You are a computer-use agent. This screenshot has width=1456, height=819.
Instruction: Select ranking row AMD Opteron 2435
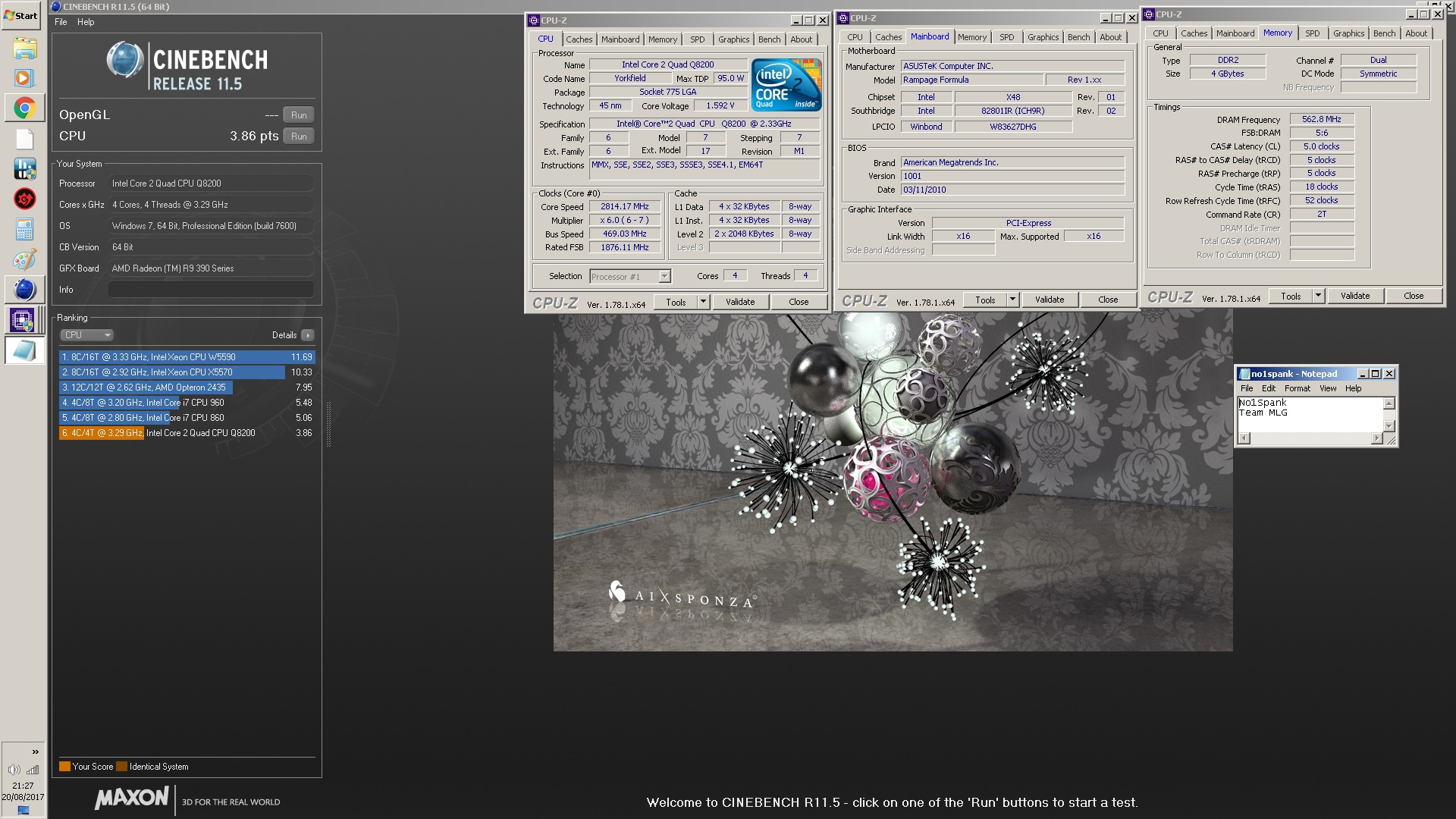[187, 388]
